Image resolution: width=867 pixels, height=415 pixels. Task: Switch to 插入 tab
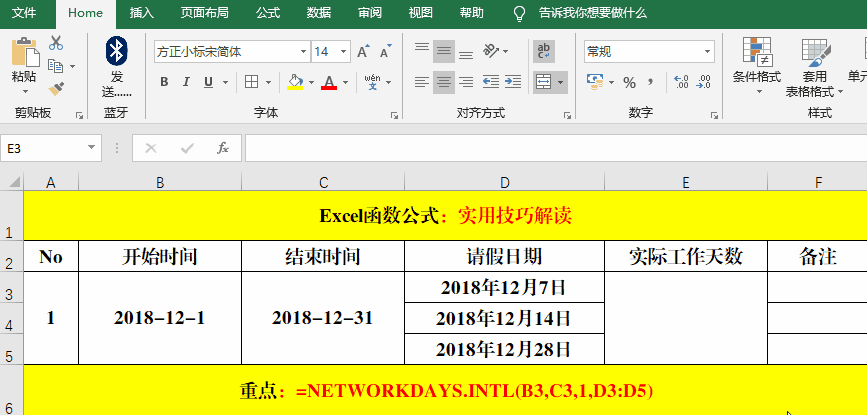click(142, 13)
